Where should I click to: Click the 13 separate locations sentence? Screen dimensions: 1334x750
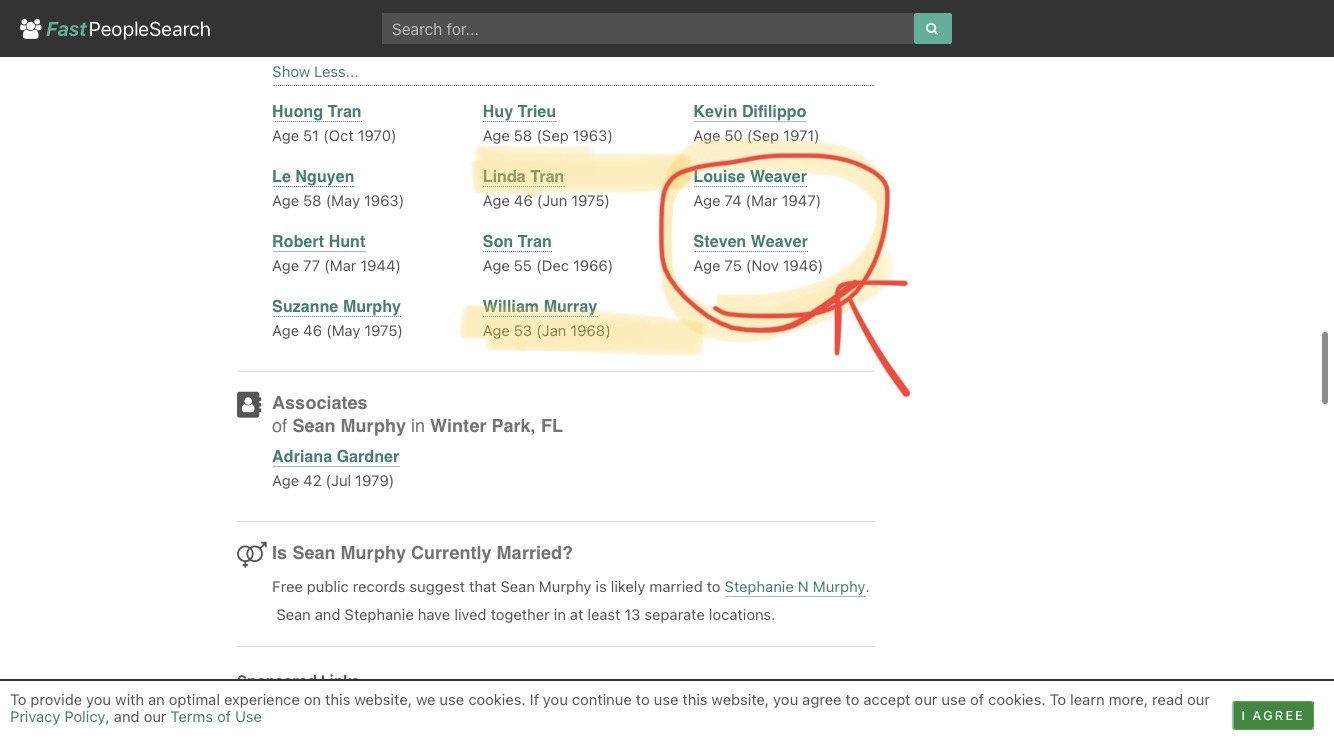pyautogui.click(x=526, y=615)
